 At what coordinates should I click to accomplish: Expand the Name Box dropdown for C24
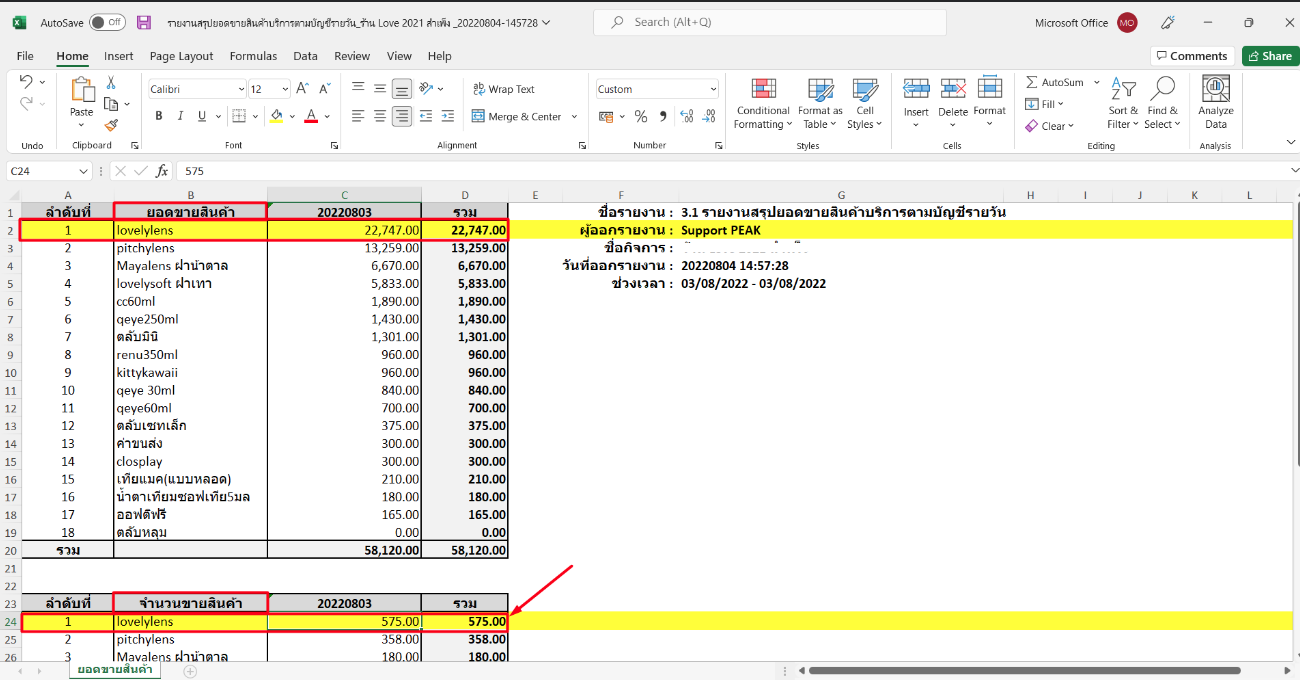click(x=83, y=171)
